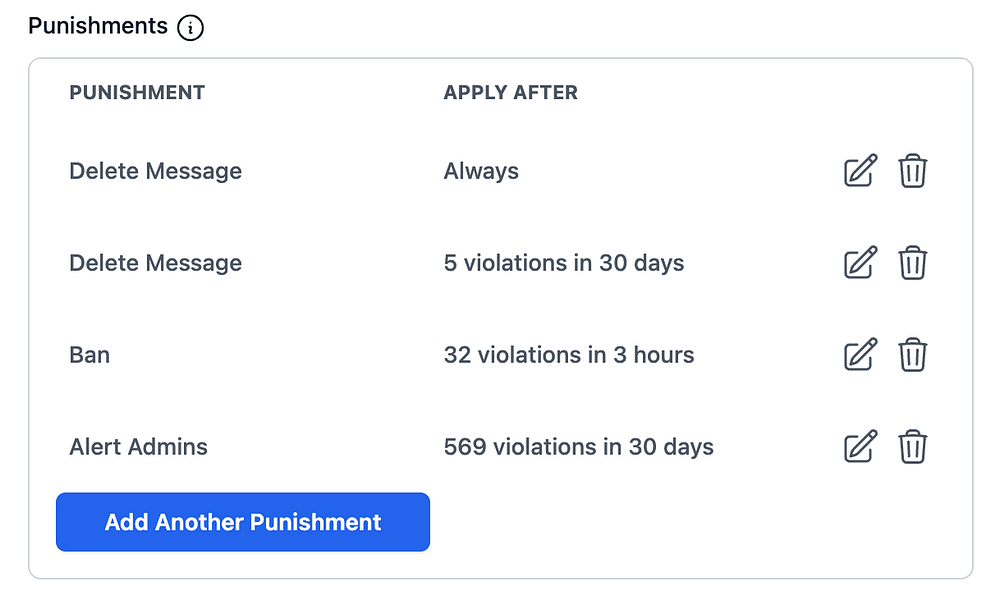The image size is (1000, 604).
Task: Delete the punishment that applies Always
Action: (912, 171)
